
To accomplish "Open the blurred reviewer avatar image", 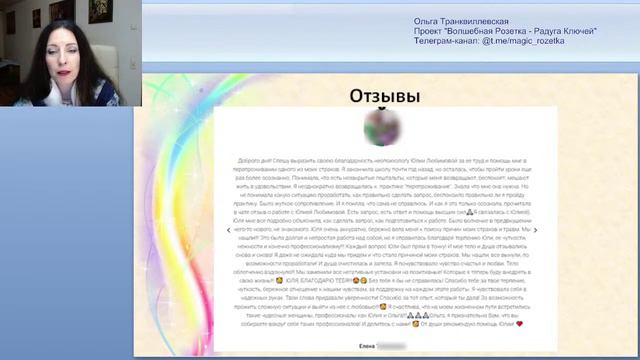I will (x=382, y=128).
